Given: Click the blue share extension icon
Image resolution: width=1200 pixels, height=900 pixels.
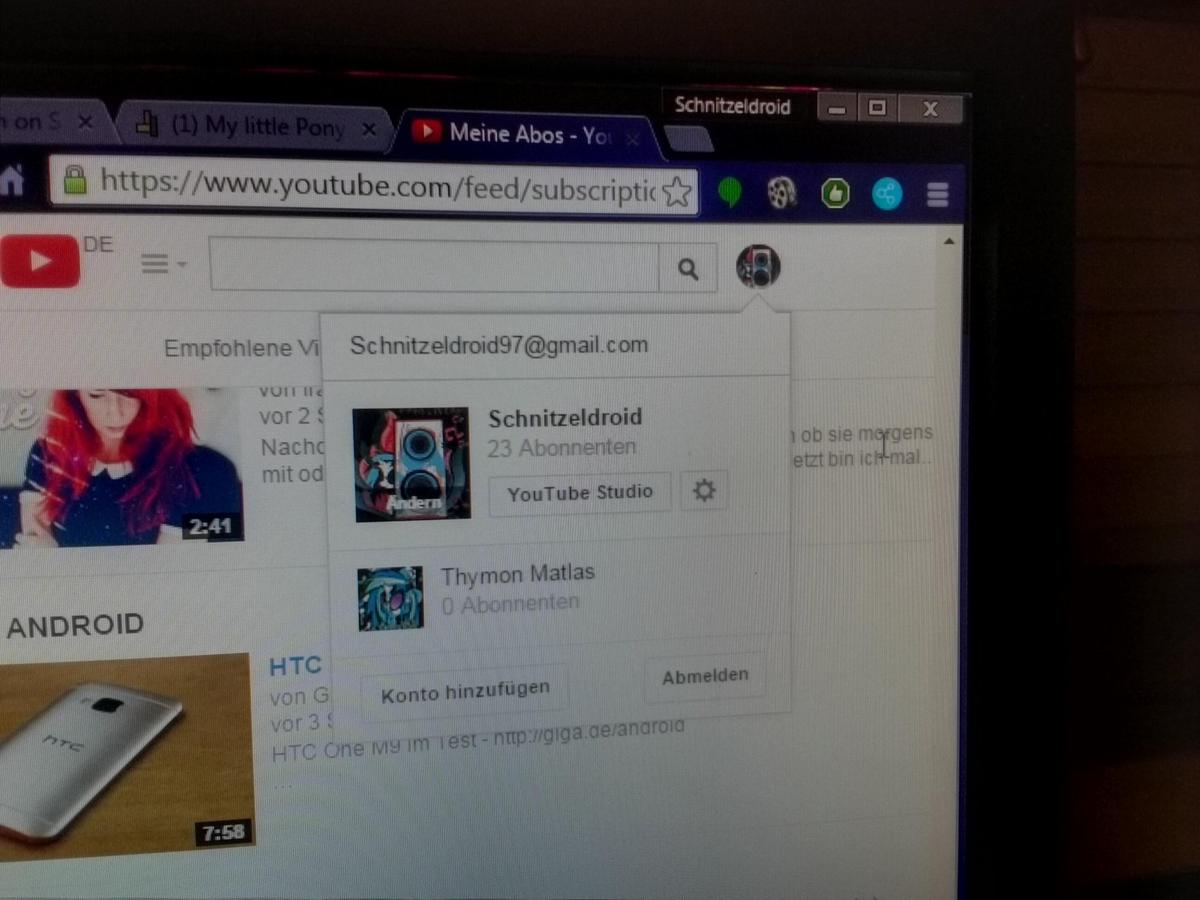Looking at the screenshot, I should (x=886, y=194).
